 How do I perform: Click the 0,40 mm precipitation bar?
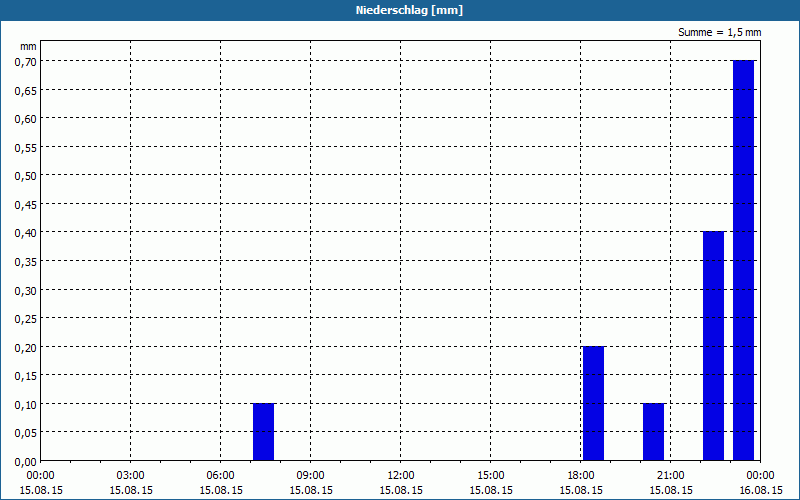713,346
